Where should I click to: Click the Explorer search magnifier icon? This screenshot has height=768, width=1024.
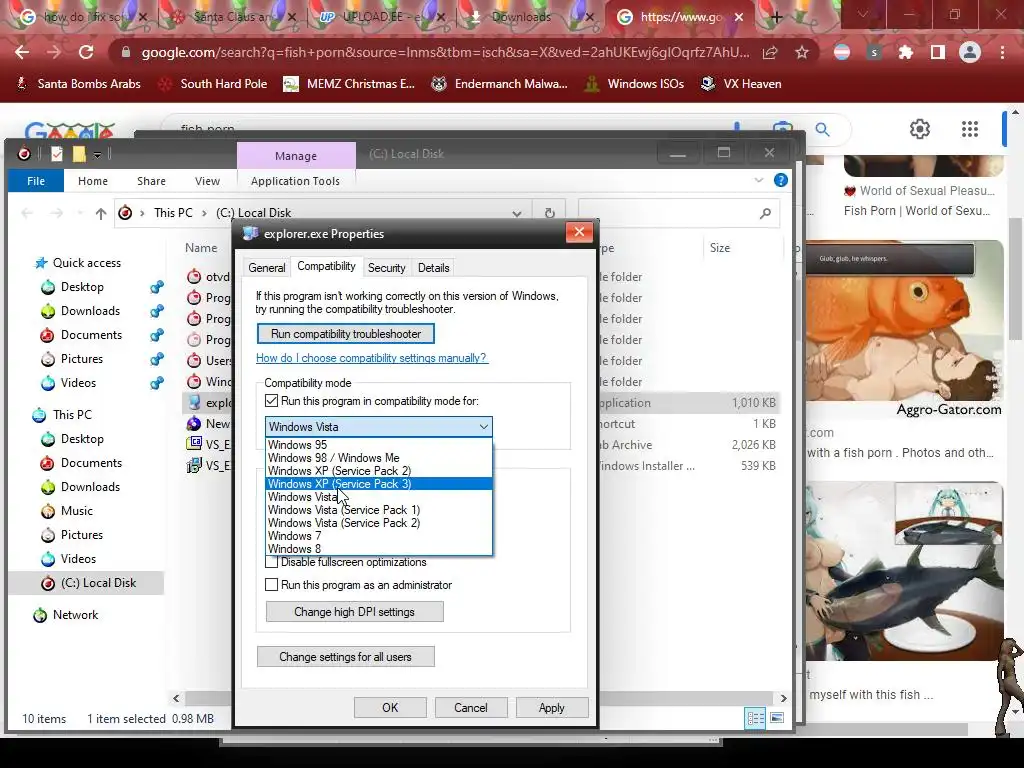tap(765, 213)
